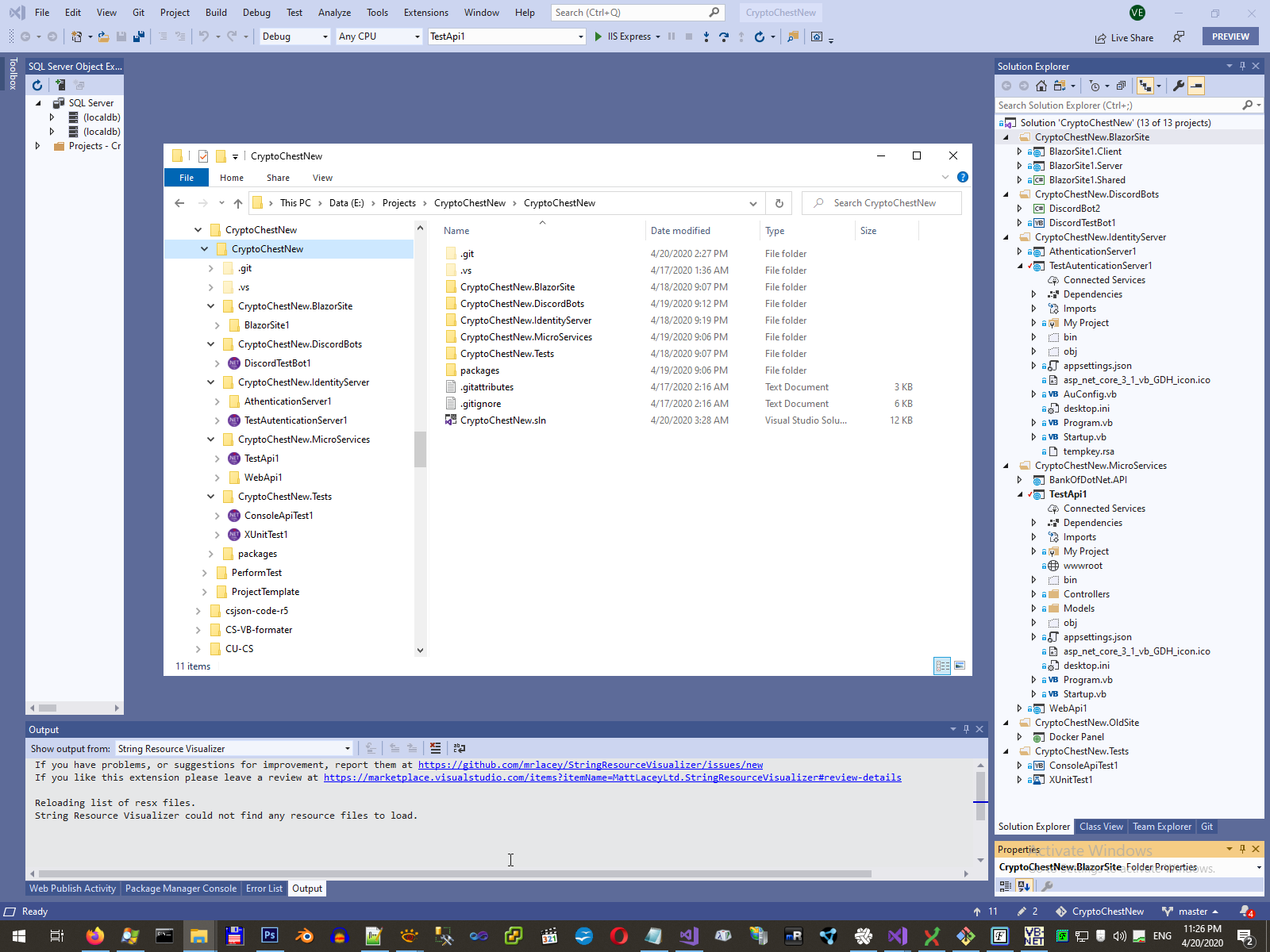Expand packages folder in File Explorer tree
This screenshot has height=952, width=1270.
click(x=210, y=554)
